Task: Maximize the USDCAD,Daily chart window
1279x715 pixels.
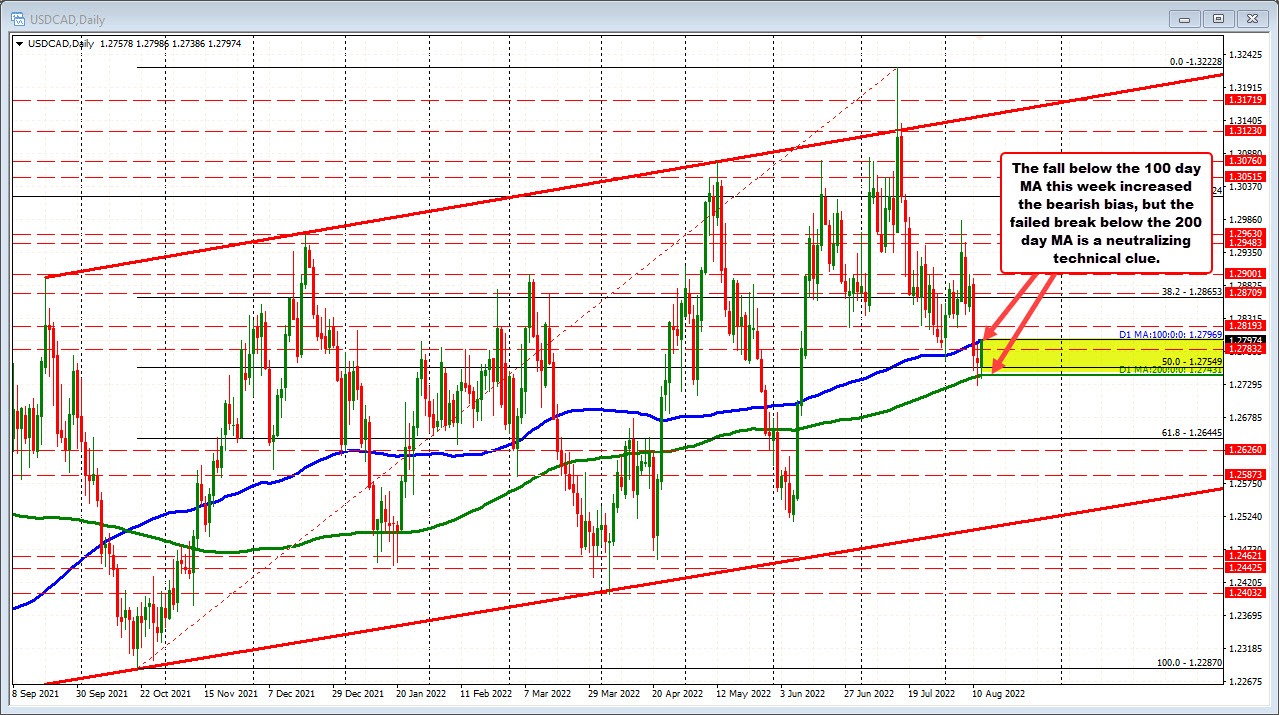Action: (1217, 18)
